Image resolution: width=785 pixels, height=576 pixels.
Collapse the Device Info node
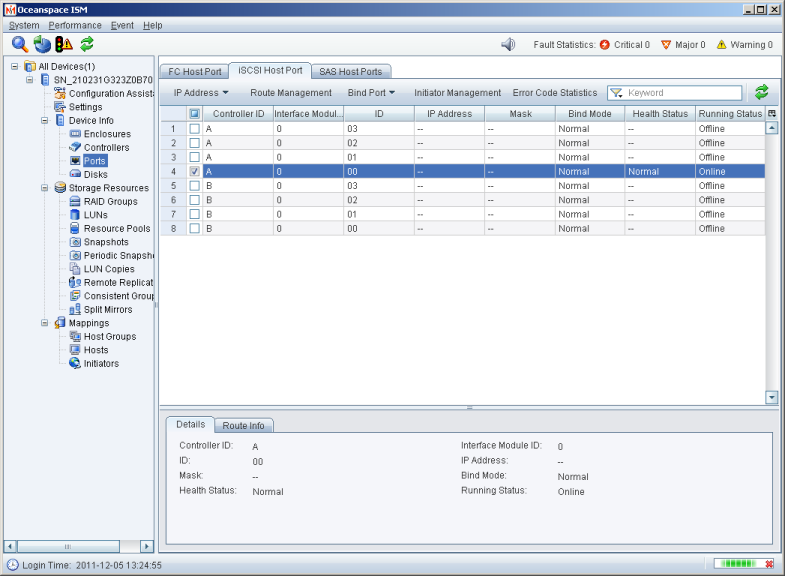pyautogui.click(x=45, y=121)
